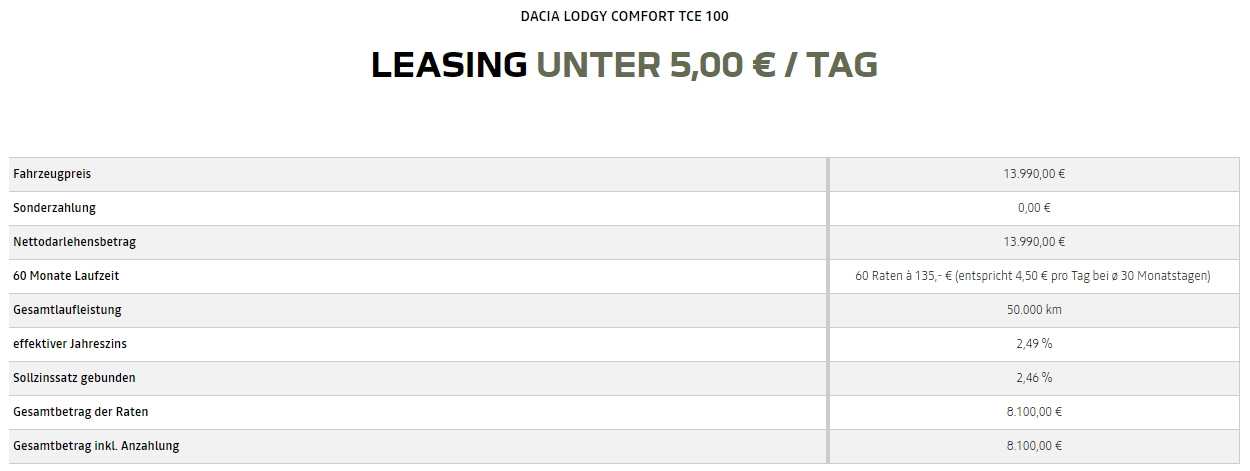
Task: Click the Gesamtbetrag der Raten value 8.100,00 €
Action: pyautogui.click(x=1034, y=412)
